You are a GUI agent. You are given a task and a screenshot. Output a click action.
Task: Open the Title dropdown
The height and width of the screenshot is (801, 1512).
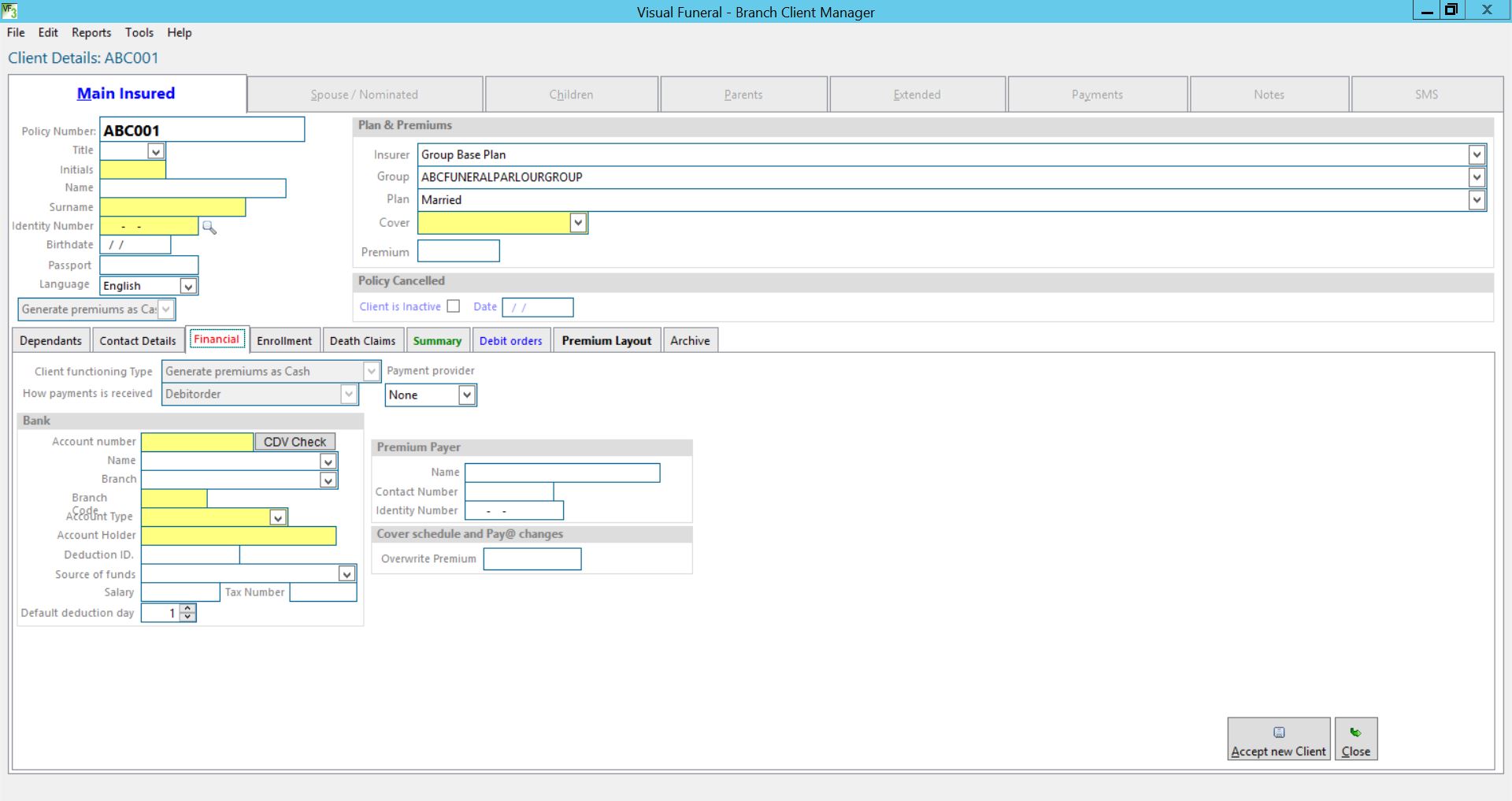[x=156, y=151]
